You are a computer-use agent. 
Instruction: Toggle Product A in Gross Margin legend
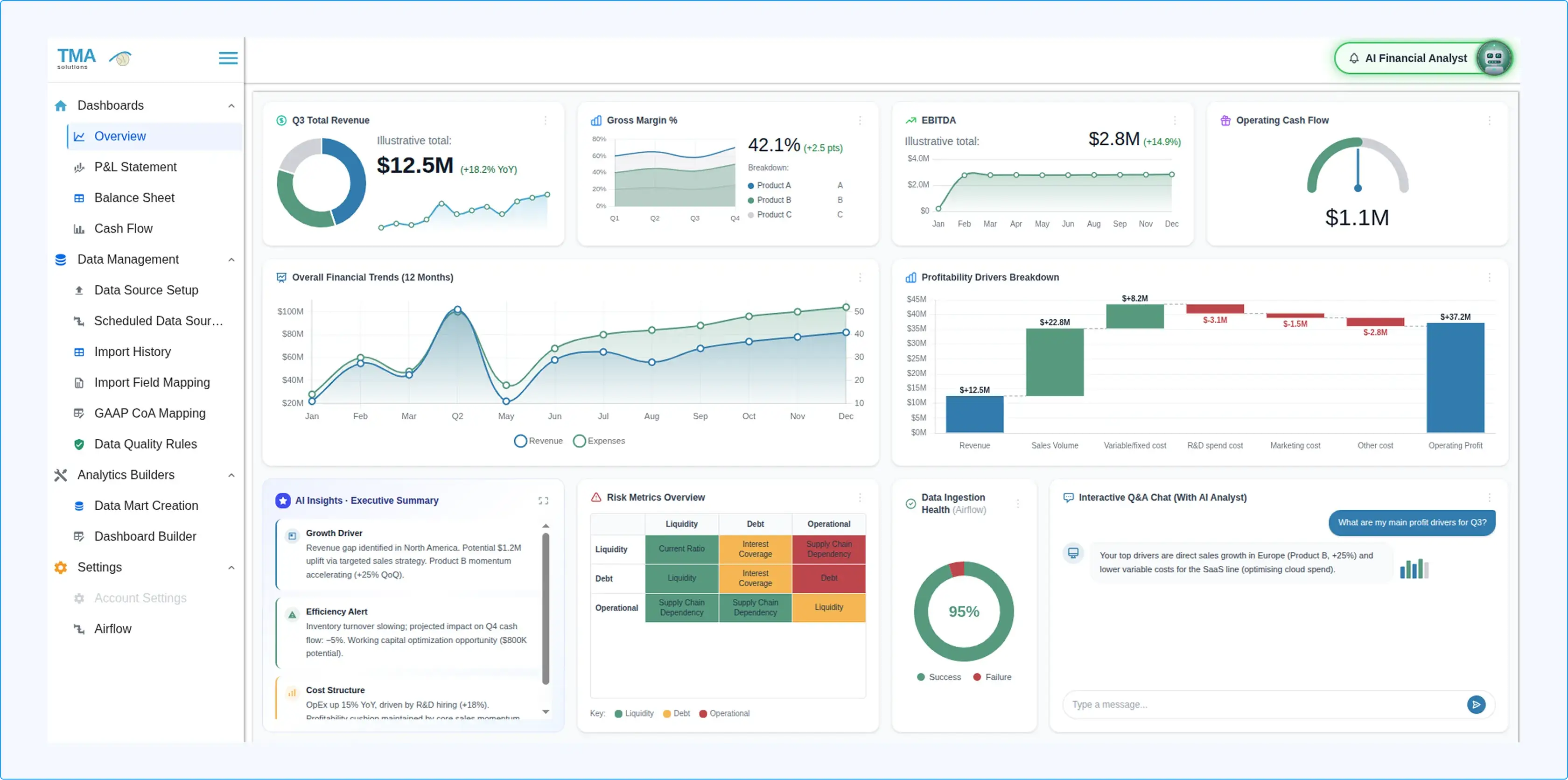click(770, 186)
